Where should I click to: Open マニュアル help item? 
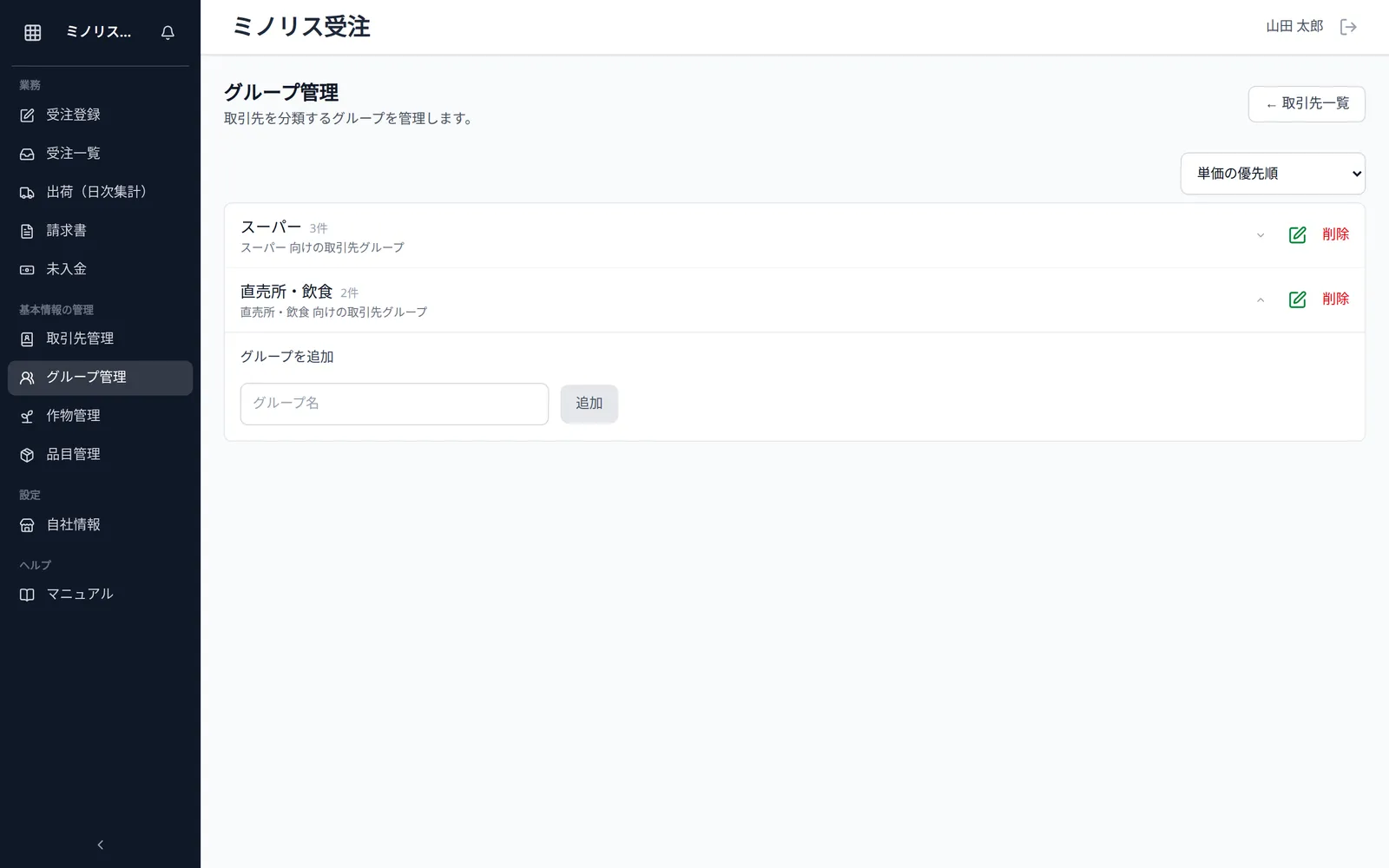[100, 594]
